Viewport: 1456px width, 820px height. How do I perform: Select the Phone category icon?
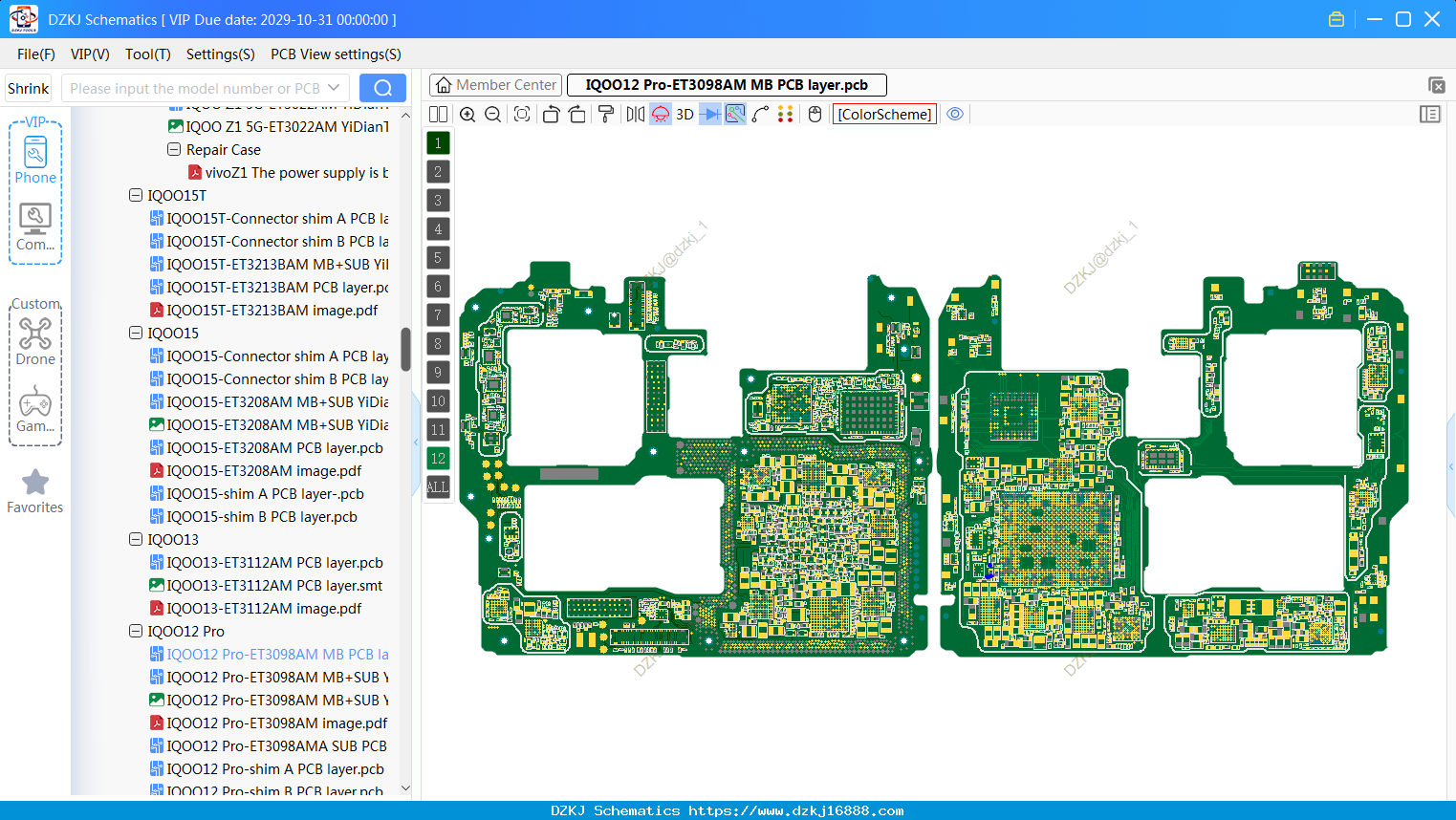click(35, 160)
